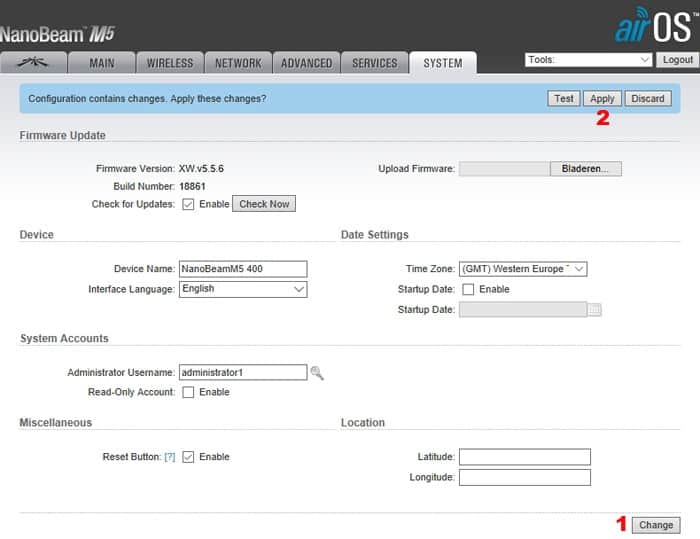
Task: Click the airOS logo
Action: (656, 25)
